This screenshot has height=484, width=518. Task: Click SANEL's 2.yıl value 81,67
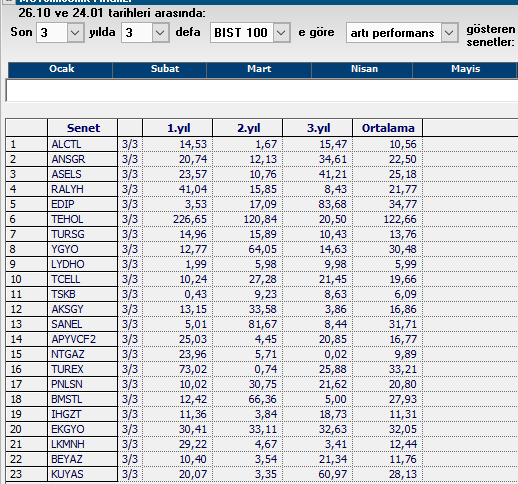pyautogui.click(x=262, y=324)
